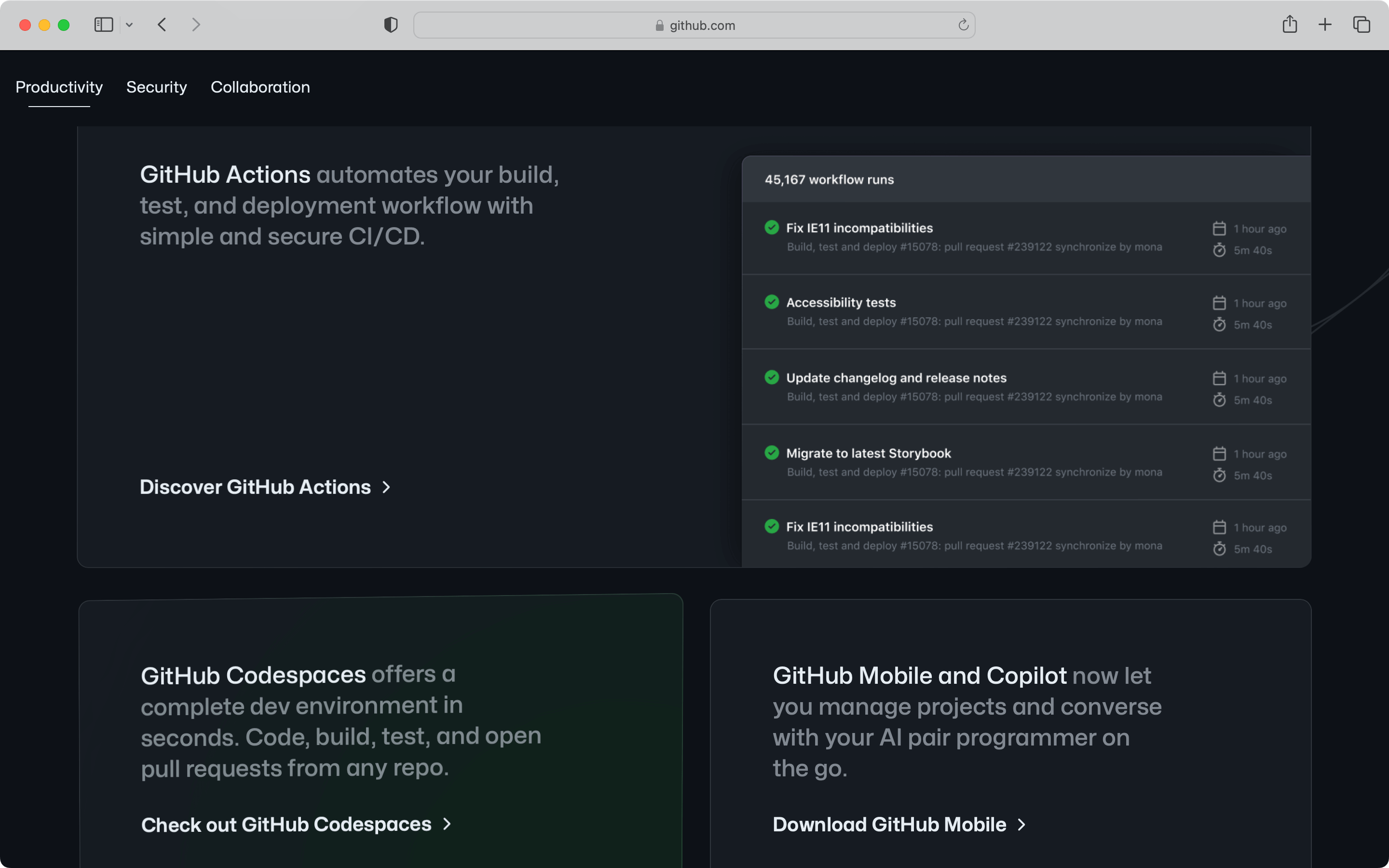Click the green status dot for 'Fix IE11 incompatibilities' bottom row
The image size is (1389, 868).
coord(771,527)
